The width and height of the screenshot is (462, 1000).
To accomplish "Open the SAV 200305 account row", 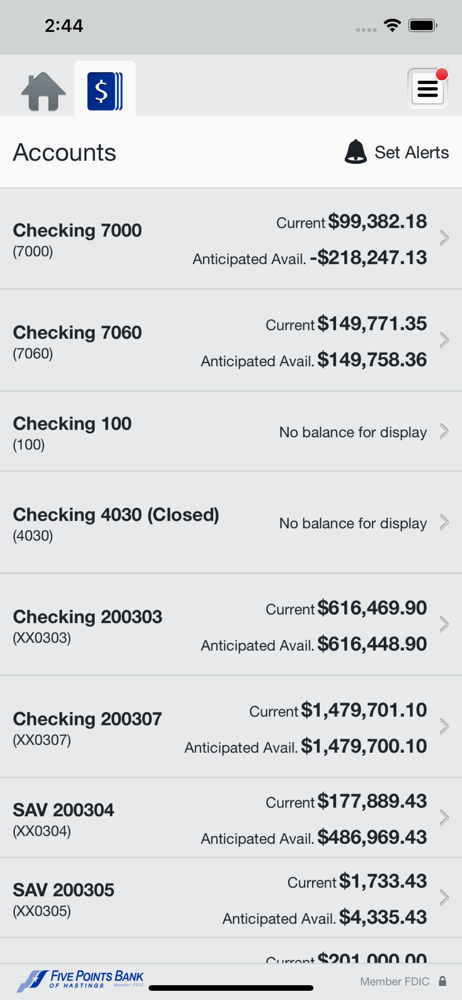I will (231, 897).
